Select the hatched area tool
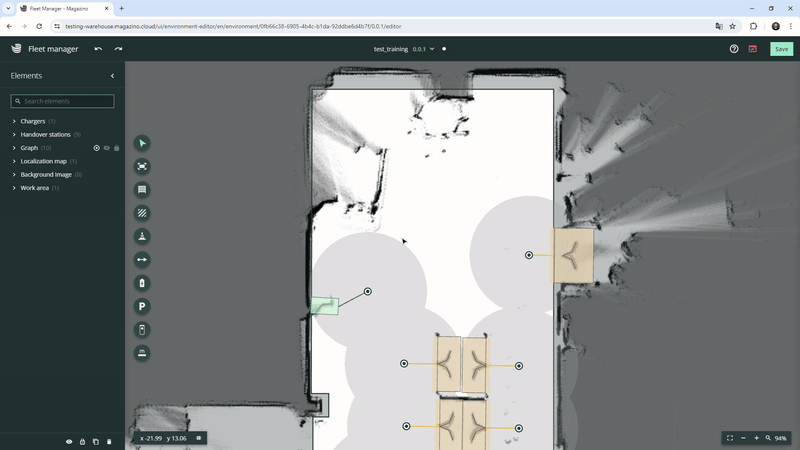Viewport: 800px width, 450px height. click(142, 213)
